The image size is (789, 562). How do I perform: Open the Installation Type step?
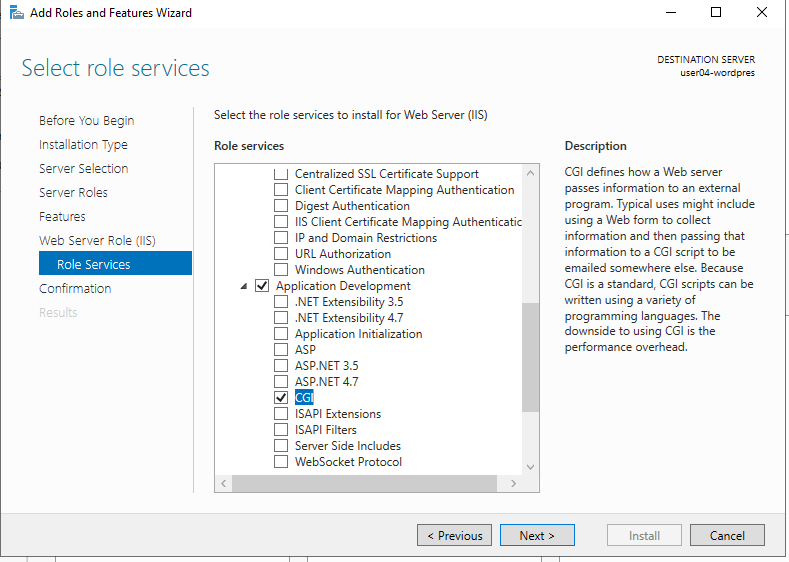[84, 145]
